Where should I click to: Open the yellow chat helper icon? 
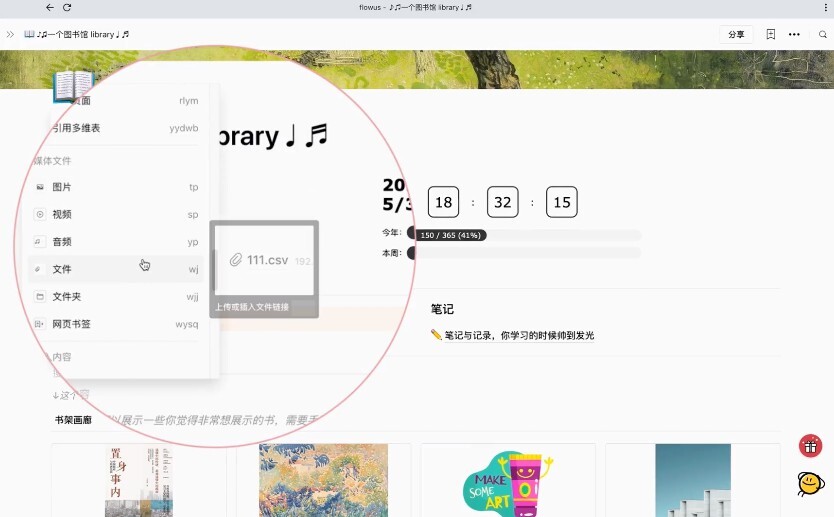(810, 484)
